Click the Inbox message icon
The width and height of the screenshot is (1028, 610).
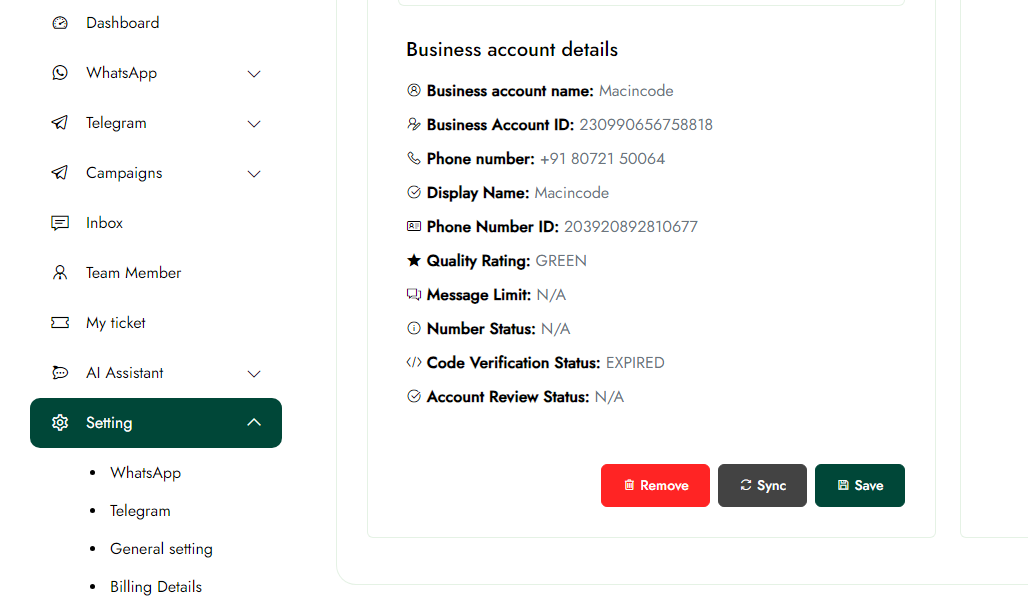tap(60, 223)
